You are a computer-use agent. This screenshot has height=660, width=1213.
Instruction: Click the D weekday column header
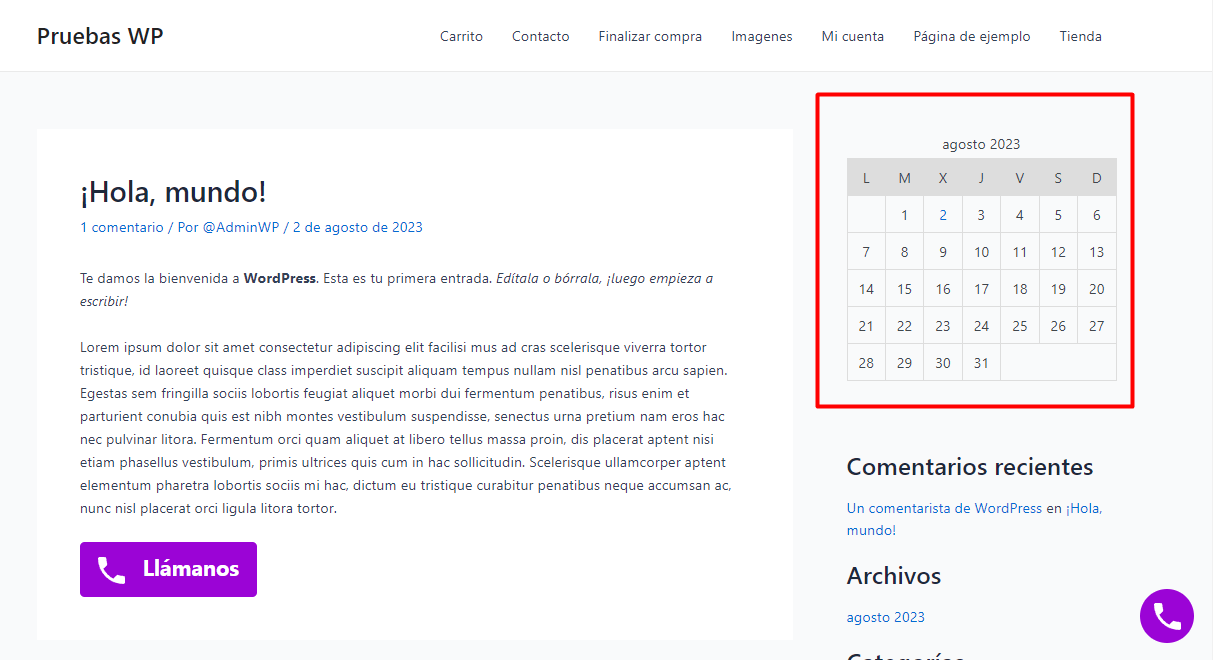click(1097, 178)
